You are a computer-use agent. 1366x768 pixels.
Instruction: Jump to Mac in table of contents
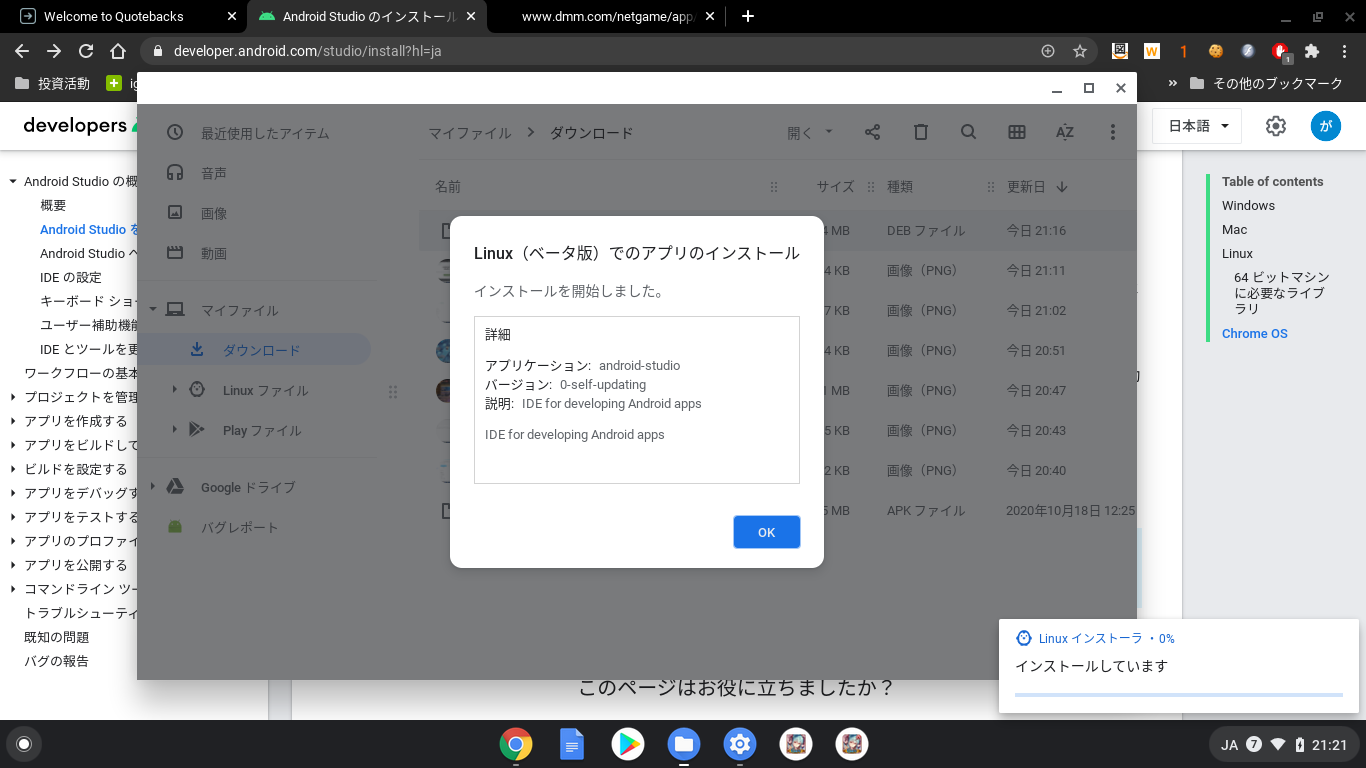tap(1234, 229)
